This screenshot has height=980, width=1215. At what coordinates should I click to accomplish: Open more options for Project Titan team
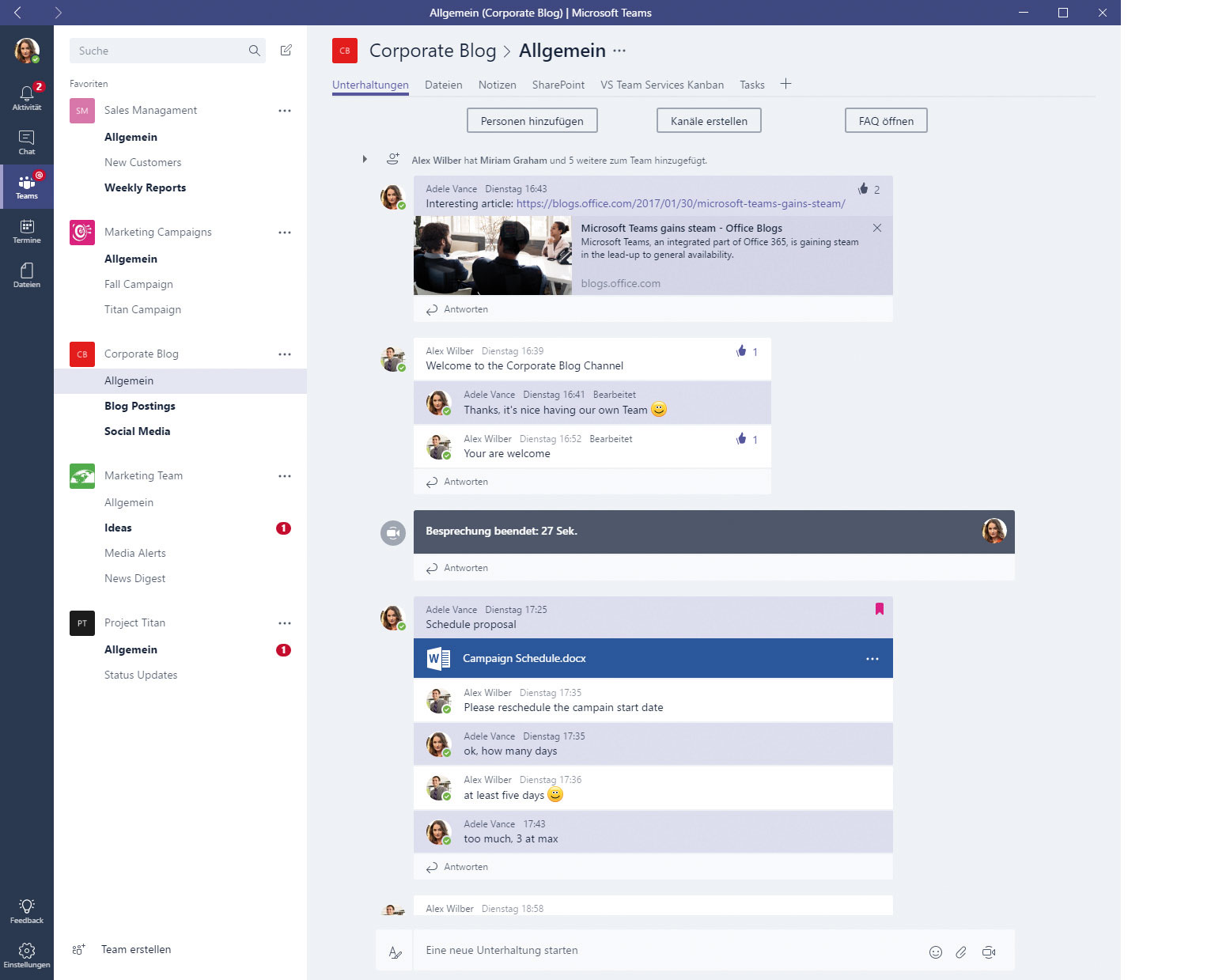285,623
